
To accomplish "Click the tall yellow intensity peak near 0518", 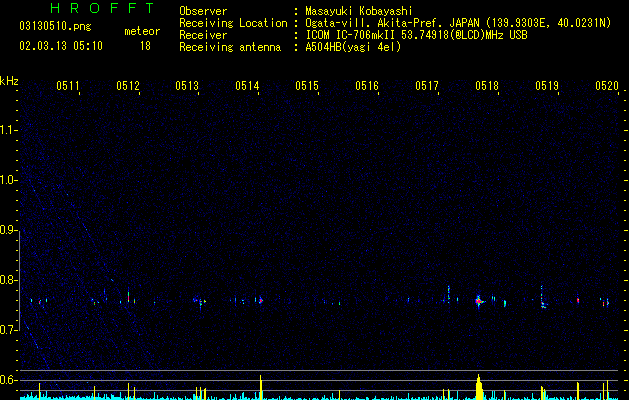I will click(479, 386).
